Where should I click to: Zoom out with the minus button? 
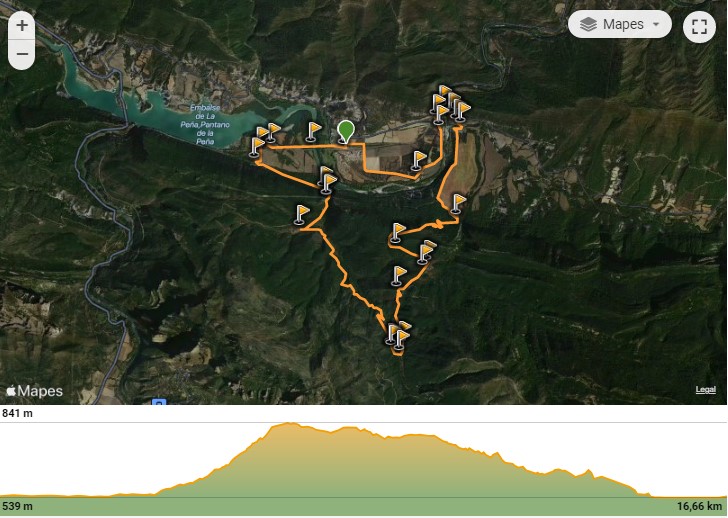(x=22, y=54)
